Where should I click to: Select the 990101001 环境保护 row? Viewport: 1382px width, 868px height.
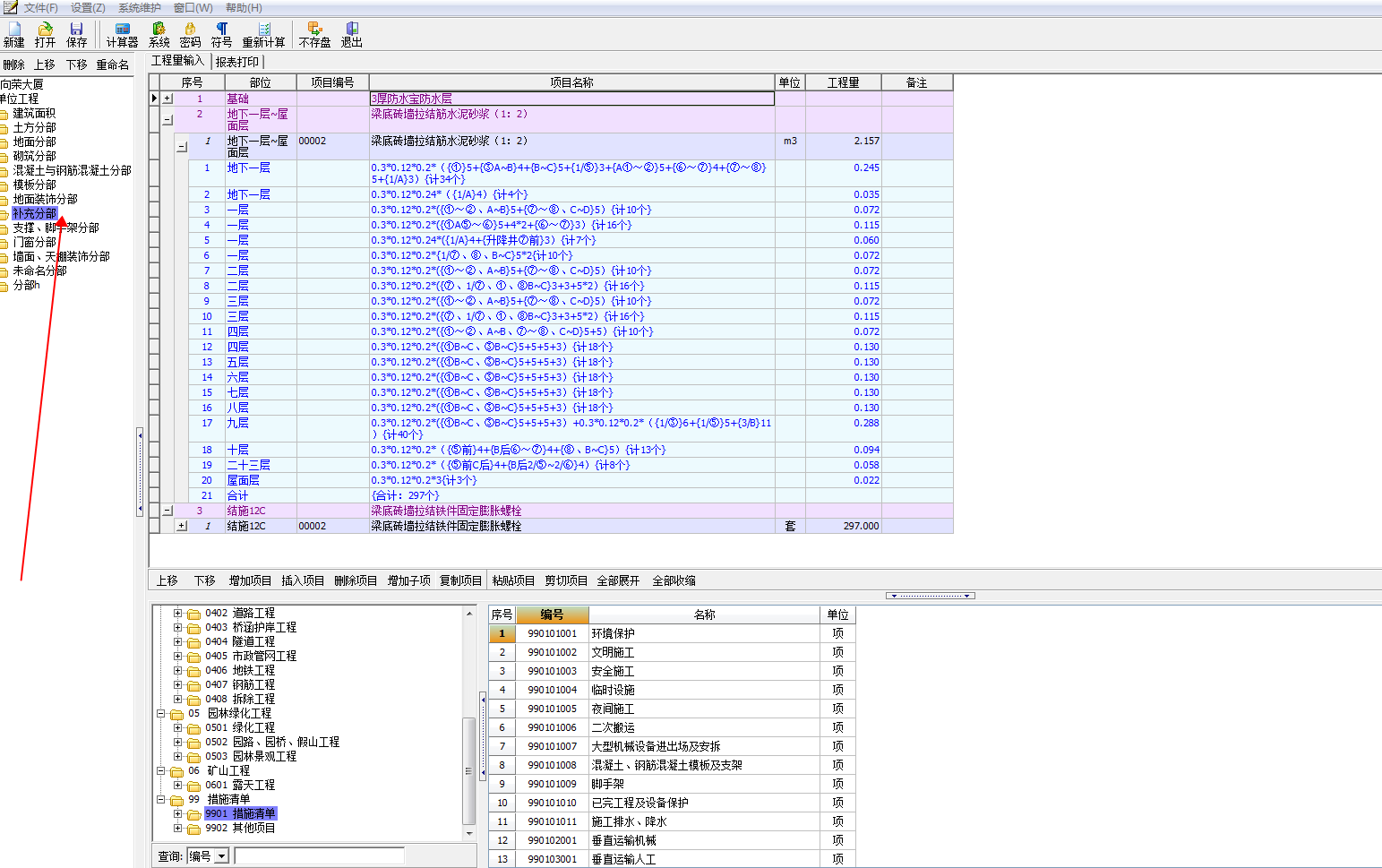(673, 633)
